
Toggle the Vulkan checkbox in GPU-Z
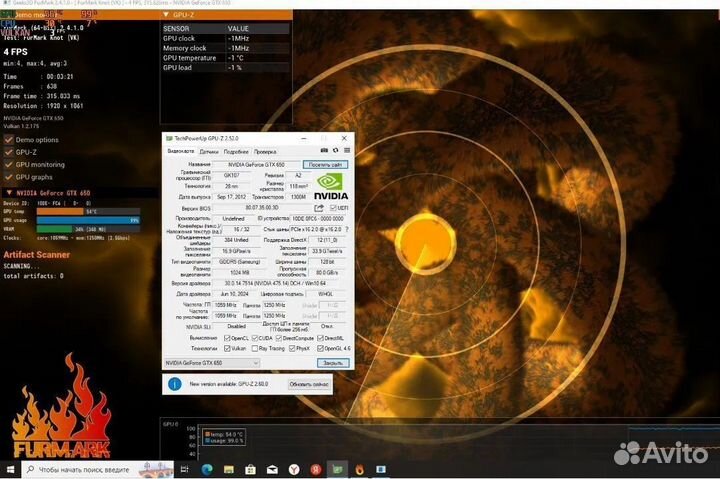227,349
